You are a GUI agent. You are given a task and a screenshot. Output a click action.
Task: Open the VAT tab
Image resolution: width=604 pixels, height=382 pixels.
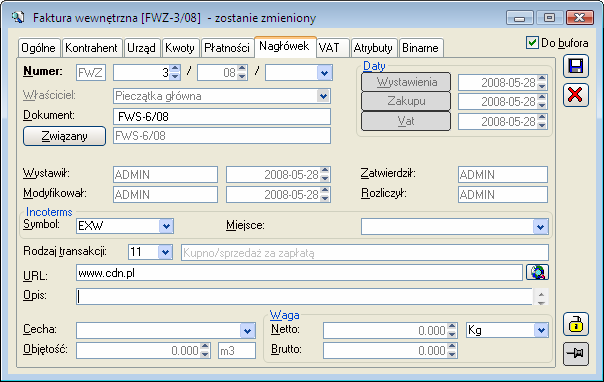tap(332, 48)
